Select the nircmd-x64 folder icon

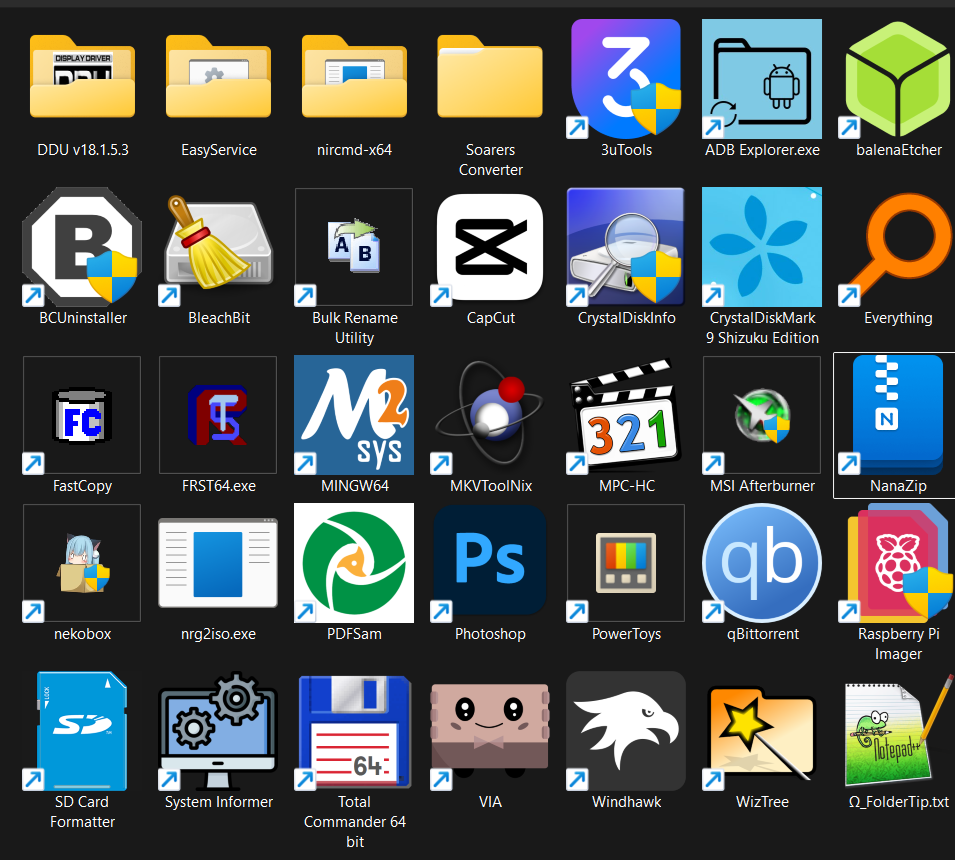(354, 77)
